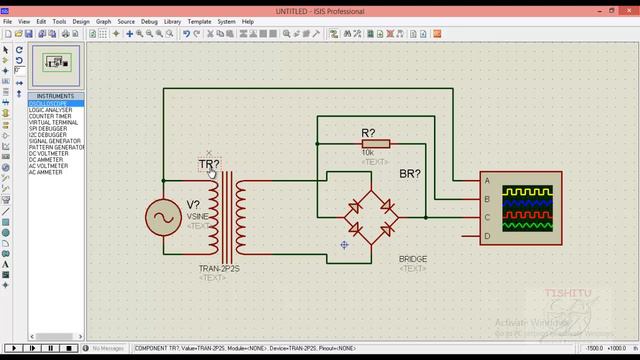Viewport: 640px width, 360px height.
Task: Click the Step simulation button
Action: (x=32, y=348)
